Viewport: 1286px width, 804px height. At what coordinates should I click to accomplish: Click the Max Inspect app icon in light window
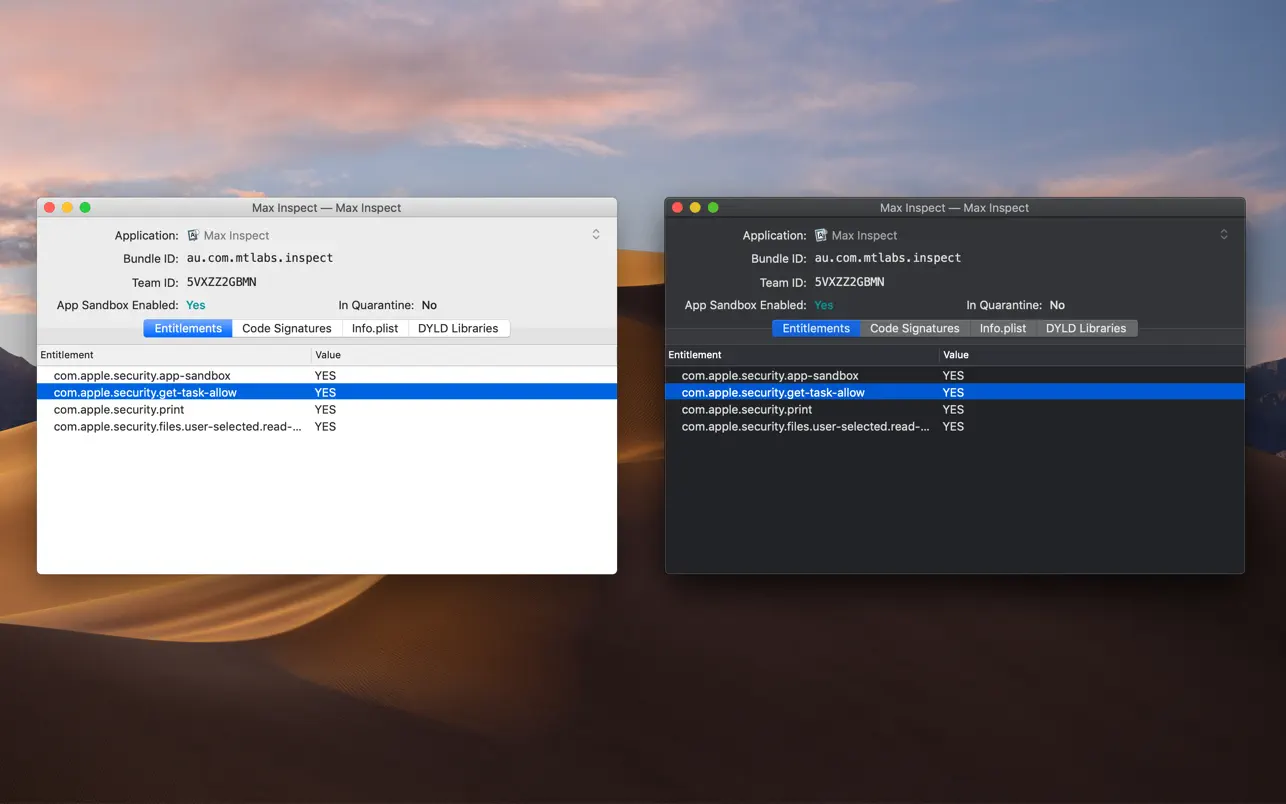192,235
